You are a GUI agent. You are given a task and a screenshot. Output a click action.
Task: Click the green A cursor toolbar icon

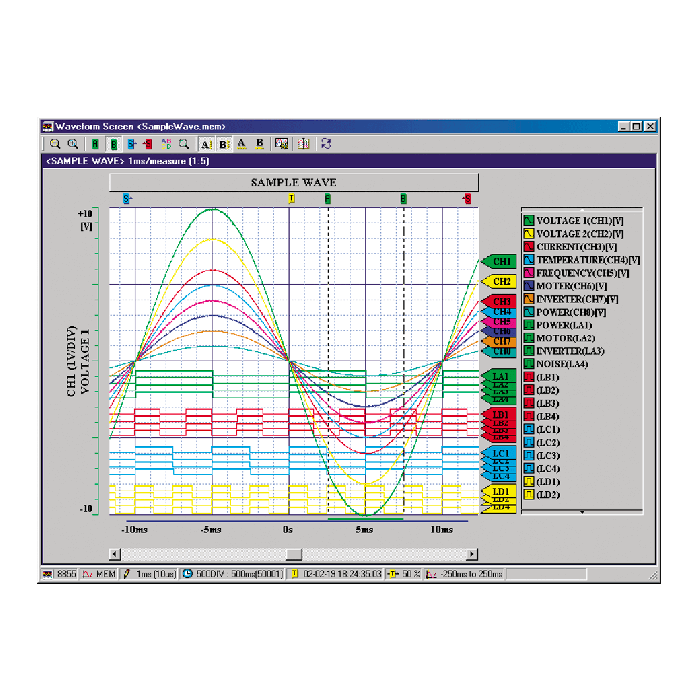(95, 144)
